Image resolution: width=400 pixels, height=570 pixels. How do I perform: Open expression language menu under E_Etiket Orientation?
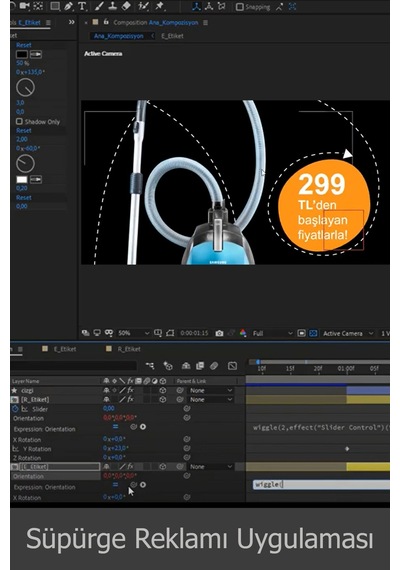click(143, 485)
